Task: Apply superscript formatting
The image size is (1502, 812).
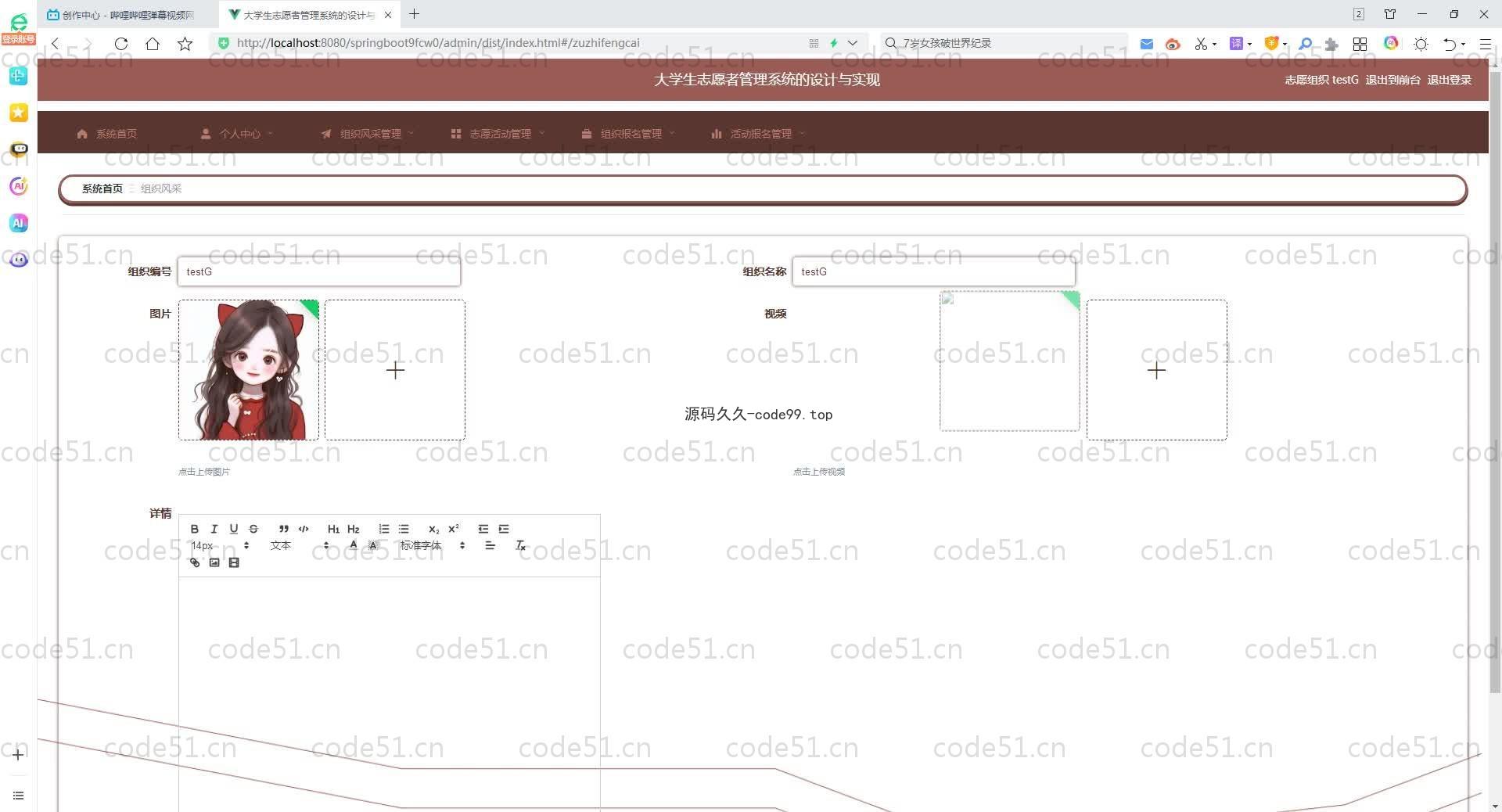Action: coord(454,529)
